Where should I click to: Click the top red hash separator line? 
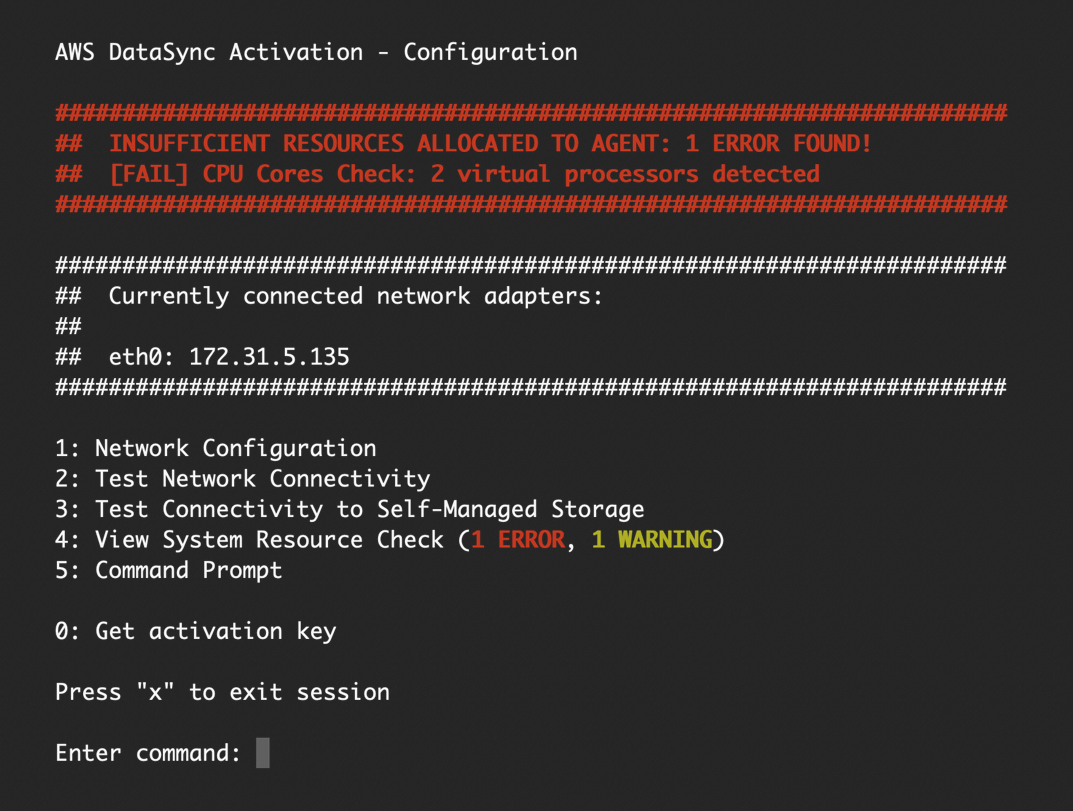(x=531, y=113)
